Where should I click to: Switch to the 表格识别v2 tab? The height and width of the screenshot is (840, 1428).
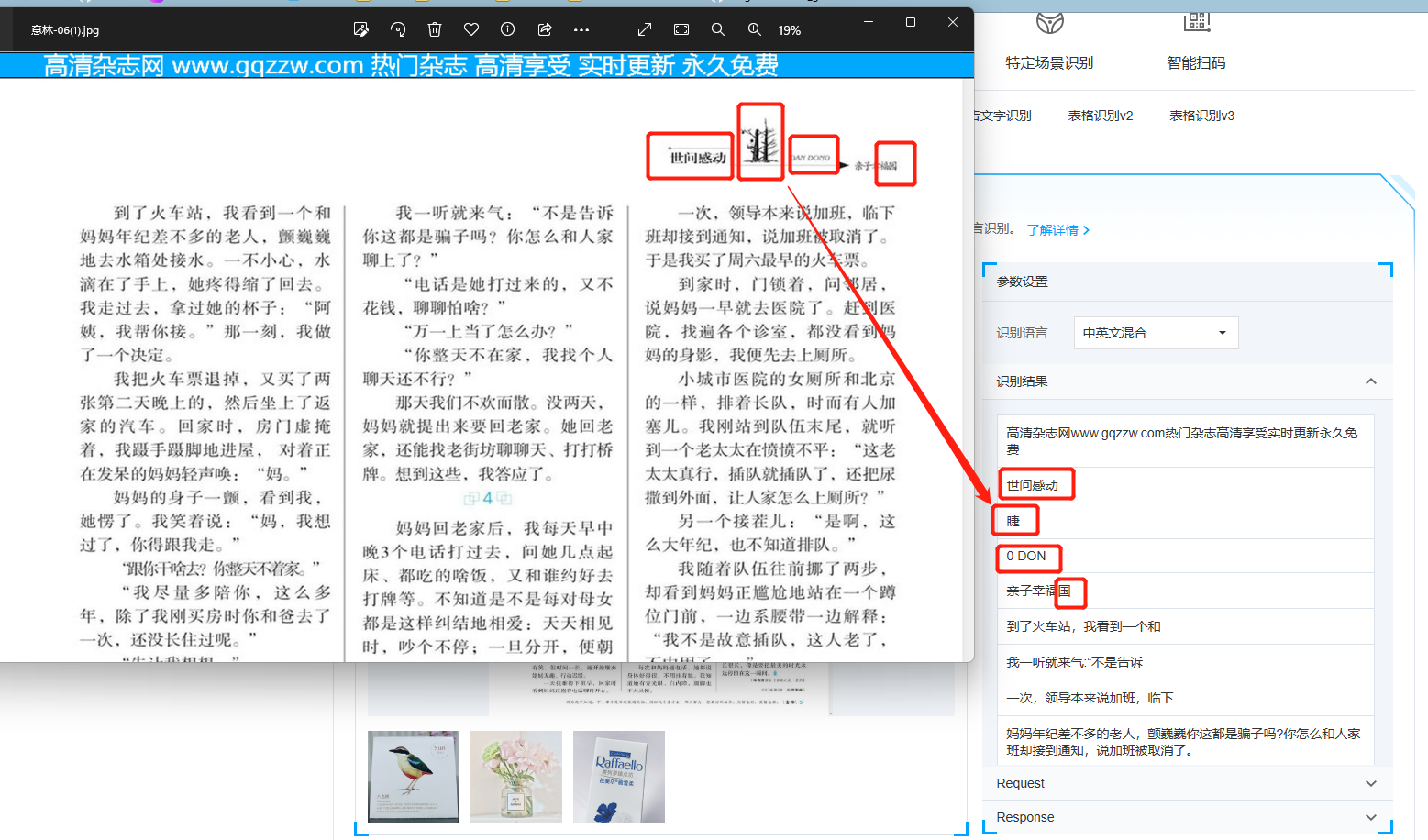click(1100, 116)
